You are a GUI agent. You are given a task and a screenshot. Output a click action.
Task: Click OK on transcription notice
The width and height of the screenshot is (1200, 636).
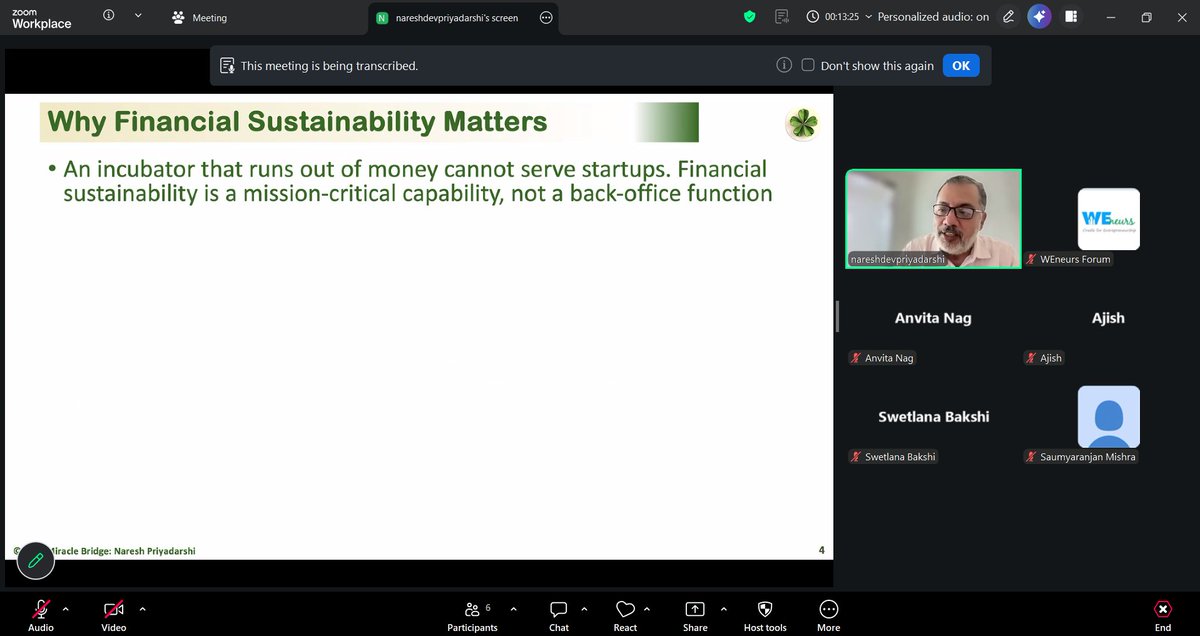coord(961,65)
